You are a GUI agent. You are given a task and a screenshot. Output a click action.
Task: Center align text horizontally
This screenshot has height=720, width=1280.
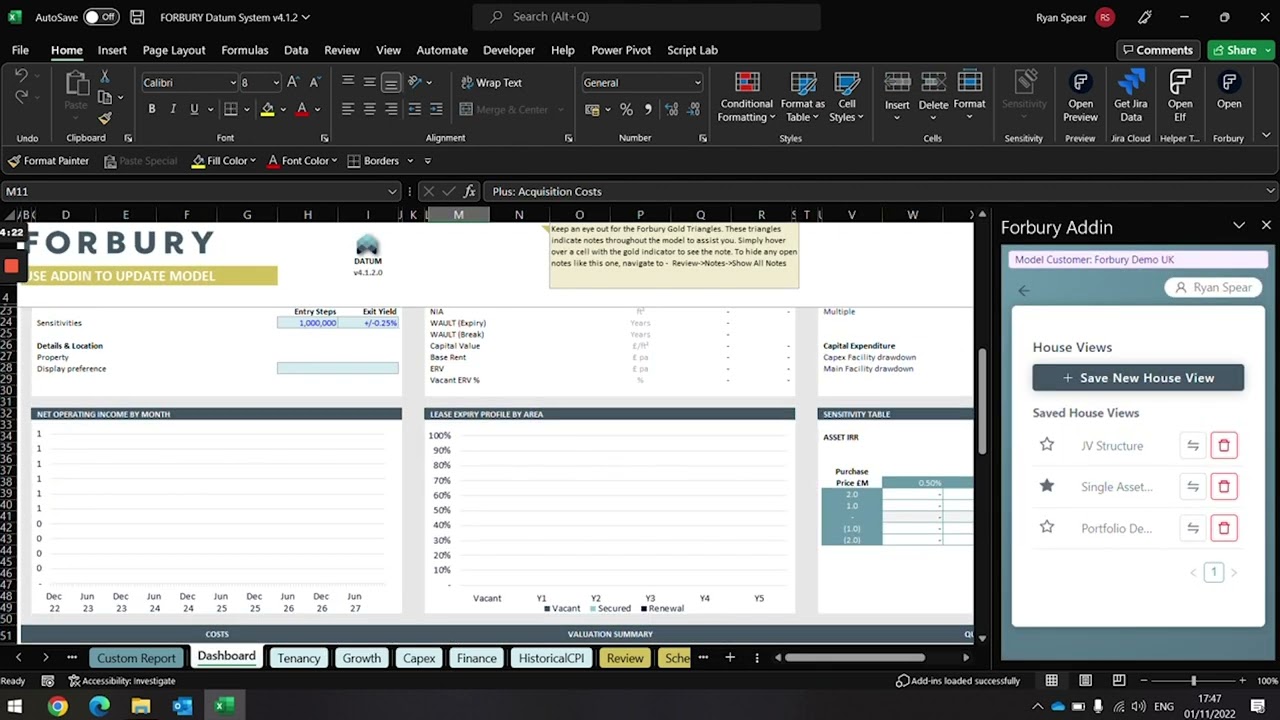pyautogui.click(x=369, y=109)
